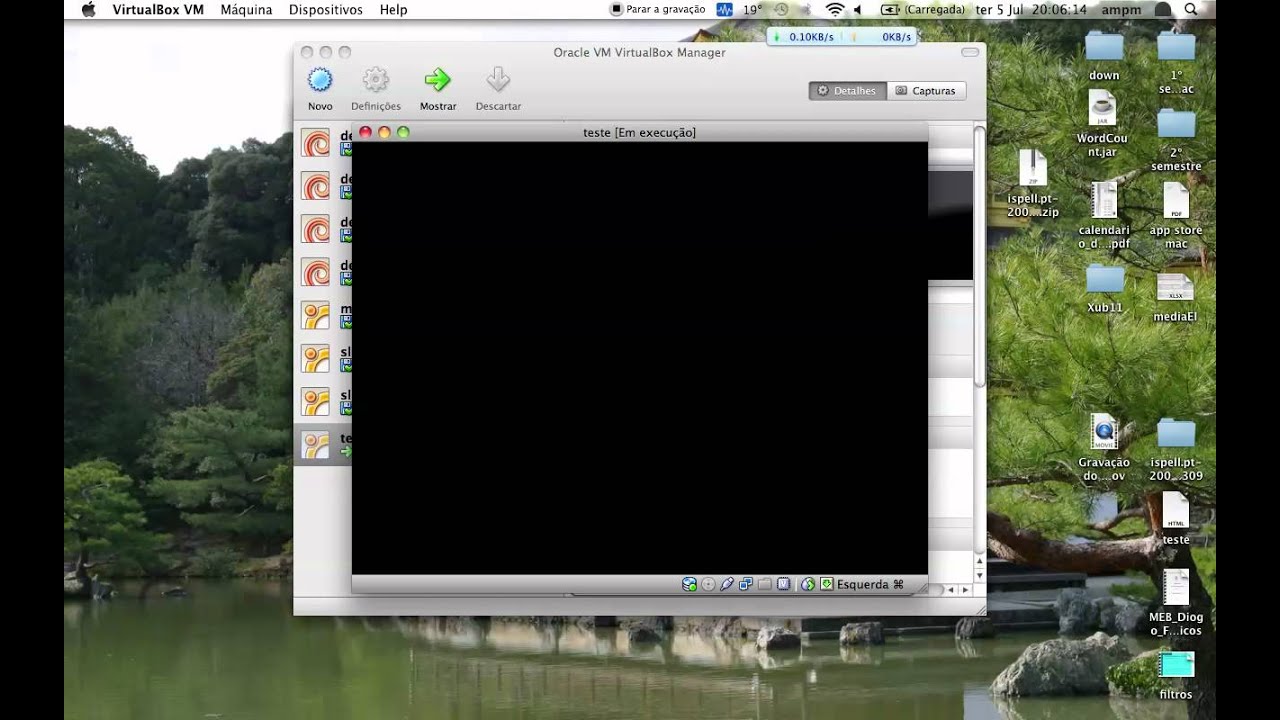The image size is (1280, 720).
Task: Click the battery Carregada status
Action: [x=923, y=9]
